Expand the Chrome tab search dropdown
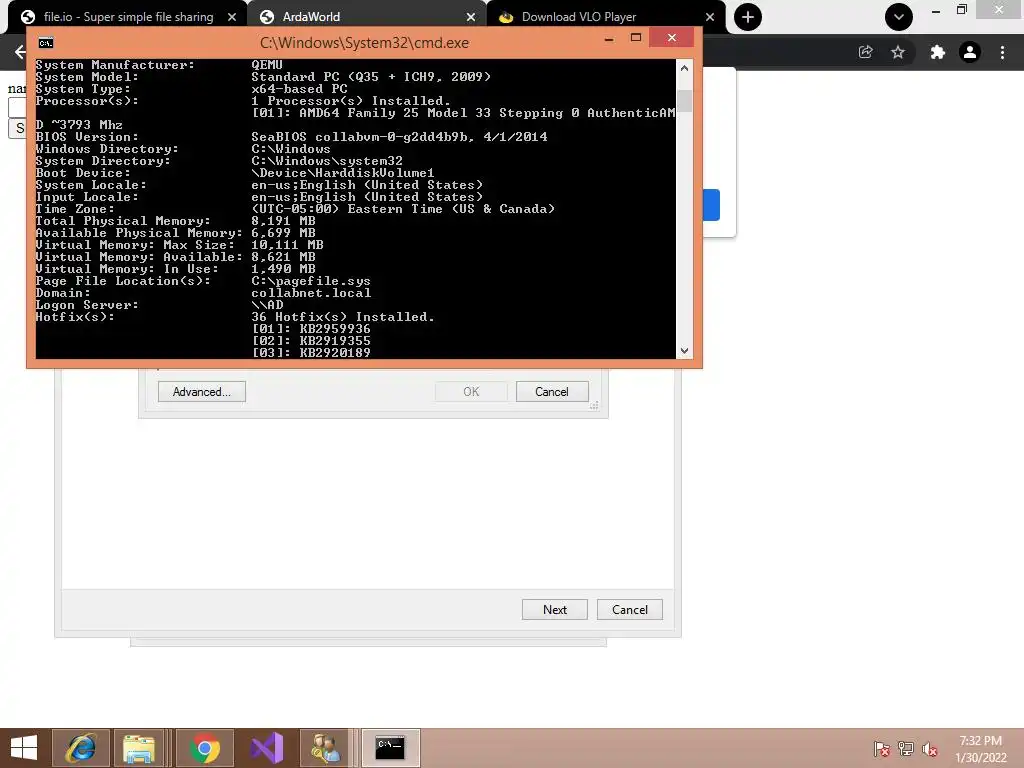The height and width of the screenshot is (768, 1024). pyautogui.click(x=899, y=17)
